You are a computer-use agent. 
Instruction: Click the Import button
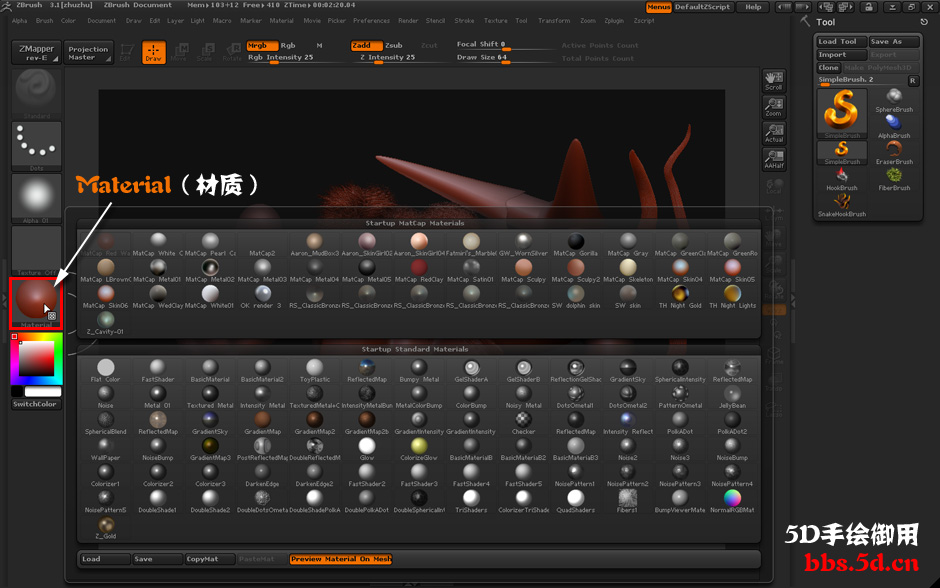pos(842,55)
